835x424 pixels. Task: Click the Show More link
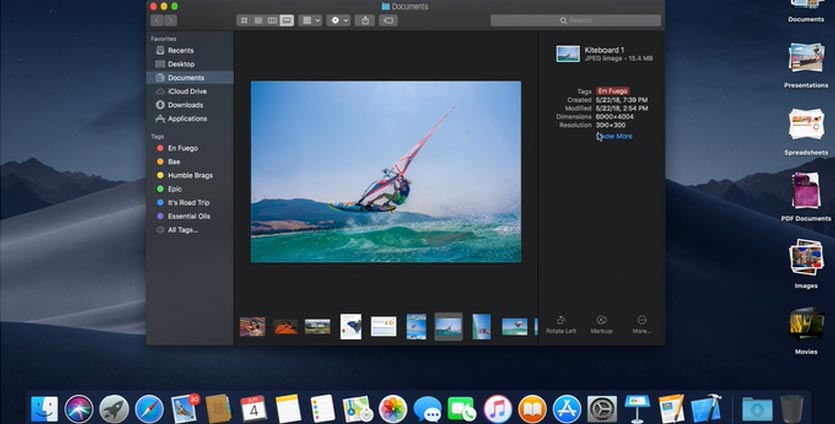(x=614, y=136)
